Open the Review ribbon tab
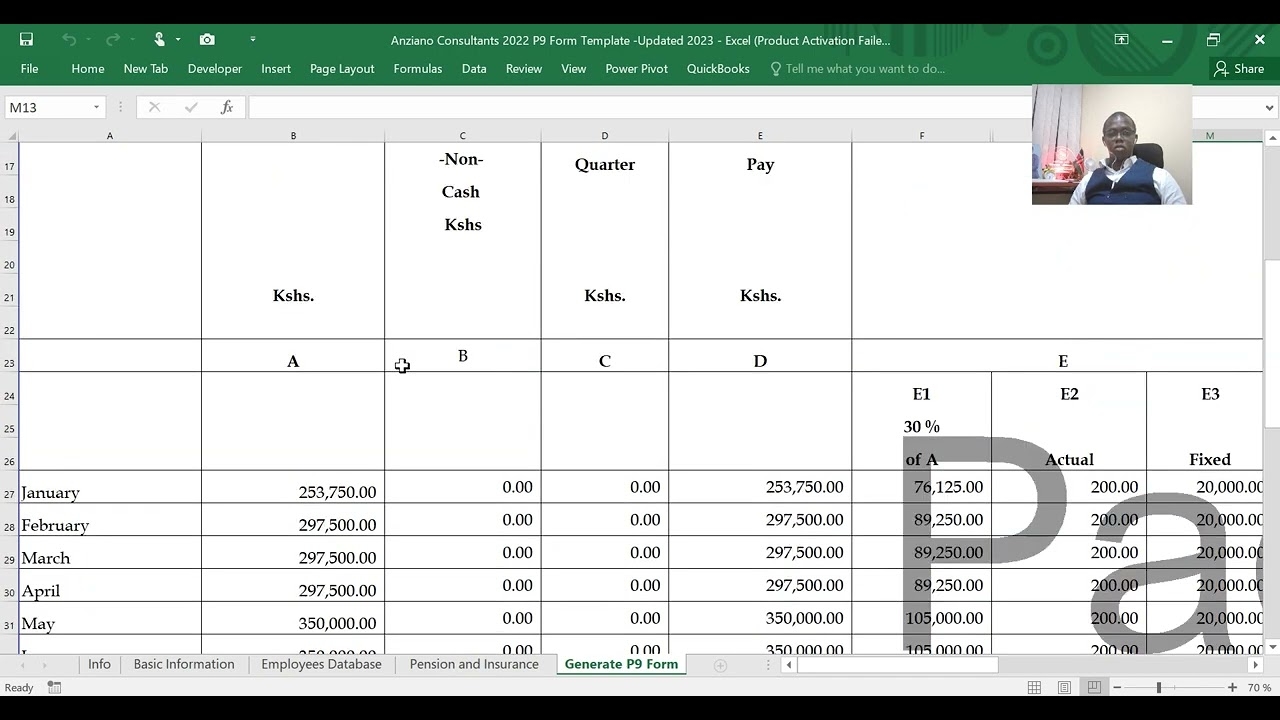The image size is (1280, 720). [524, 68]
